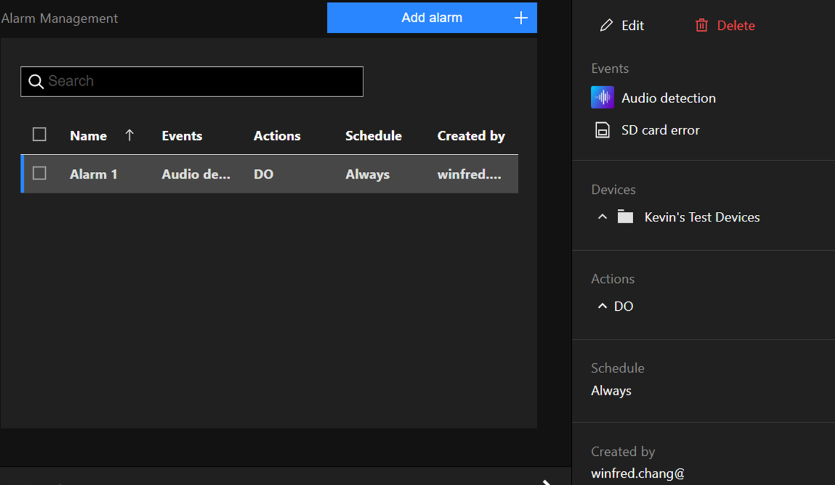Sort by the Schedule column header

click(373, 136)
